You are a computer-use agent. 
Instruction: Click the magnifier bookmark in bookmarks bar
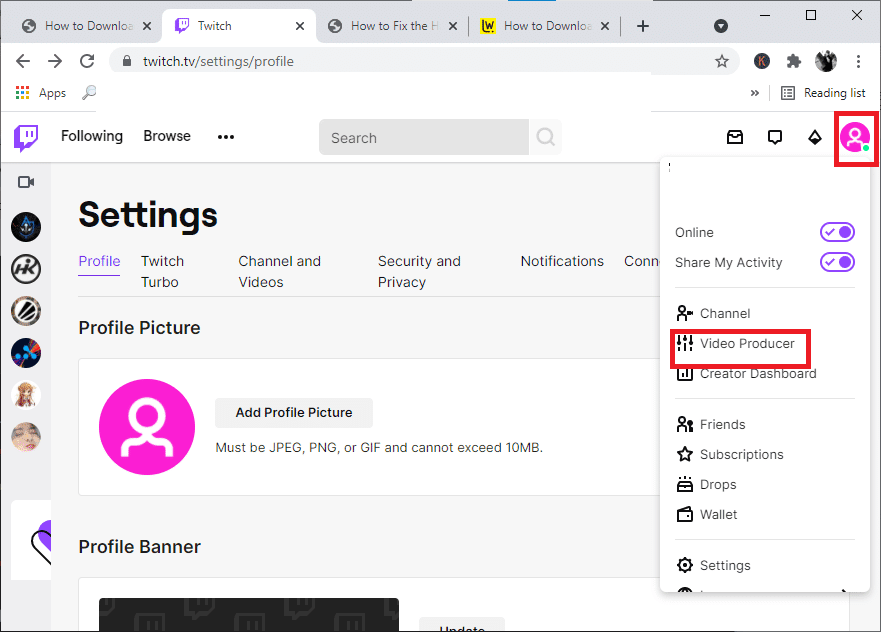coord(89,93)
